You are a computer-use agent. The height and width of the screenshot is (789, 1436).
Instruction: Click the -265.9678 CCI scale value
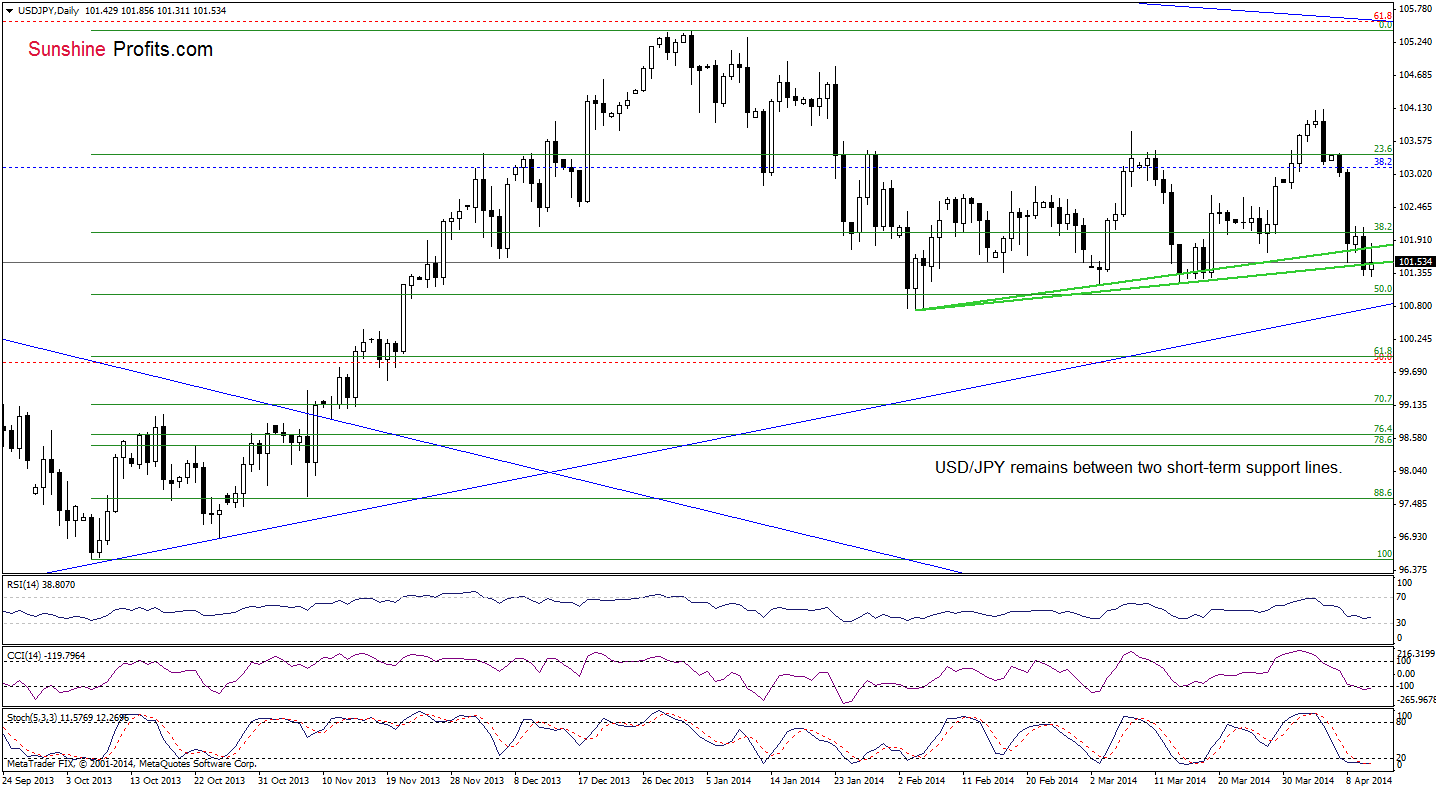pos(1416,700)
